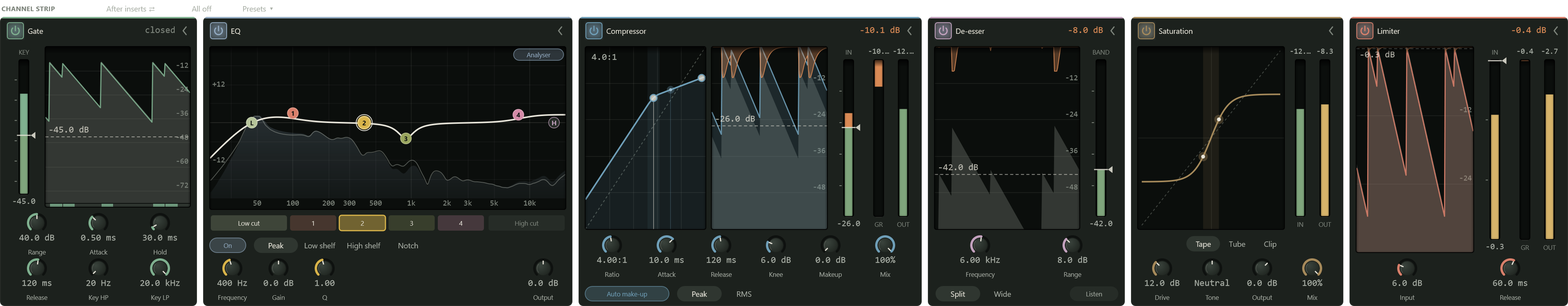Click the Gate Hold knob
Image resolution: width=1568 pixels, height=306 pixels.
[160, 222]
